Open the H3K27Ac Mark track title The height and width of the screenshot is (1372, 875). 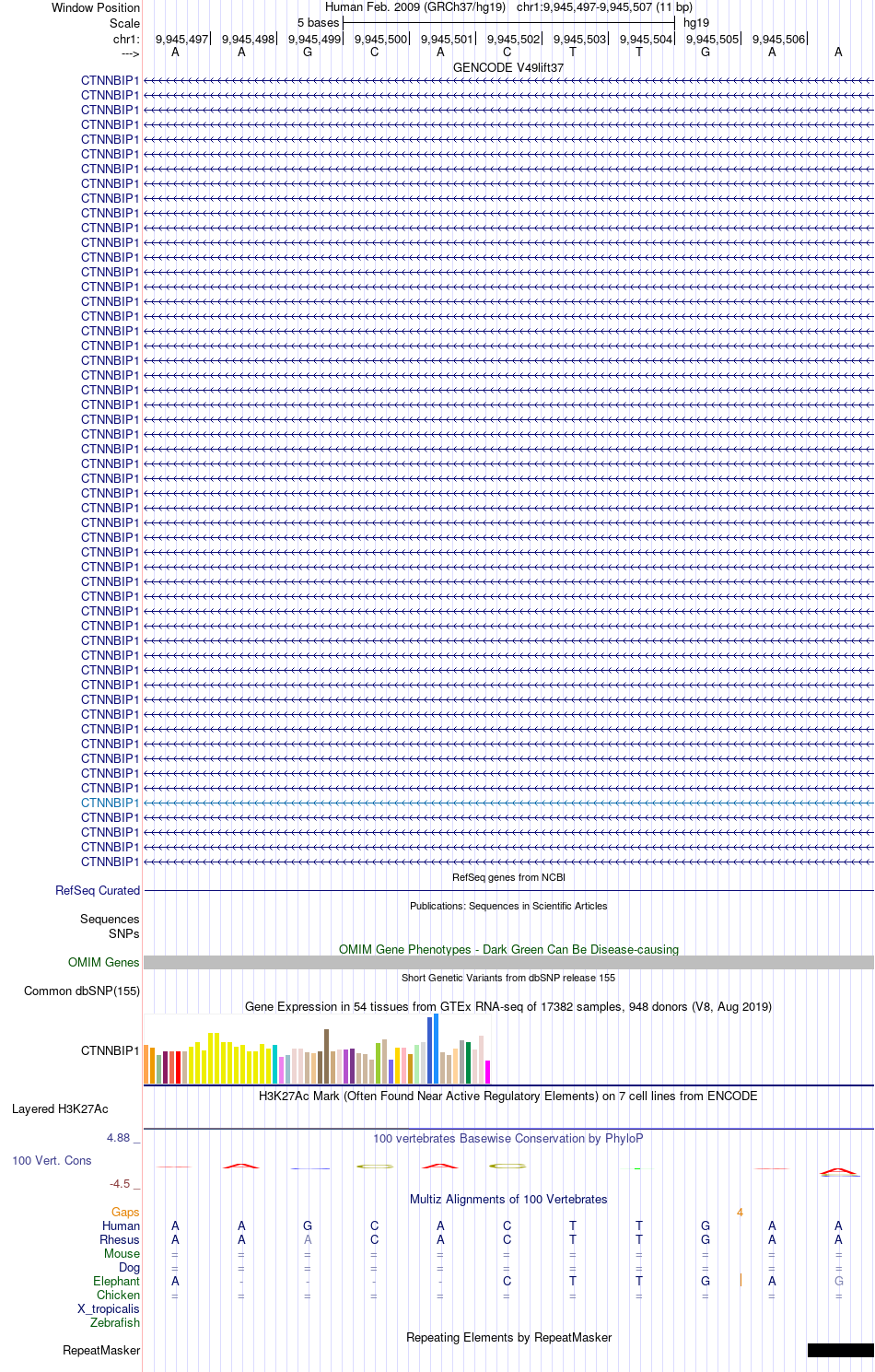coord(508,1096)
